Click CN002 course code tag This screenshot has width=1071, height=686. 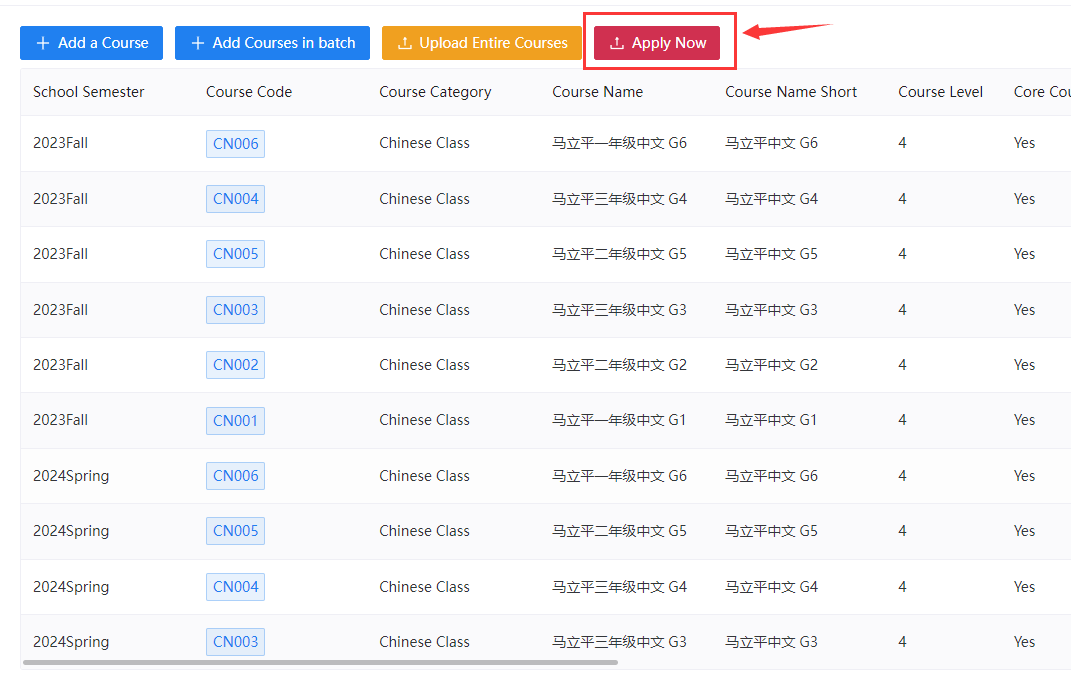(235, 365)
